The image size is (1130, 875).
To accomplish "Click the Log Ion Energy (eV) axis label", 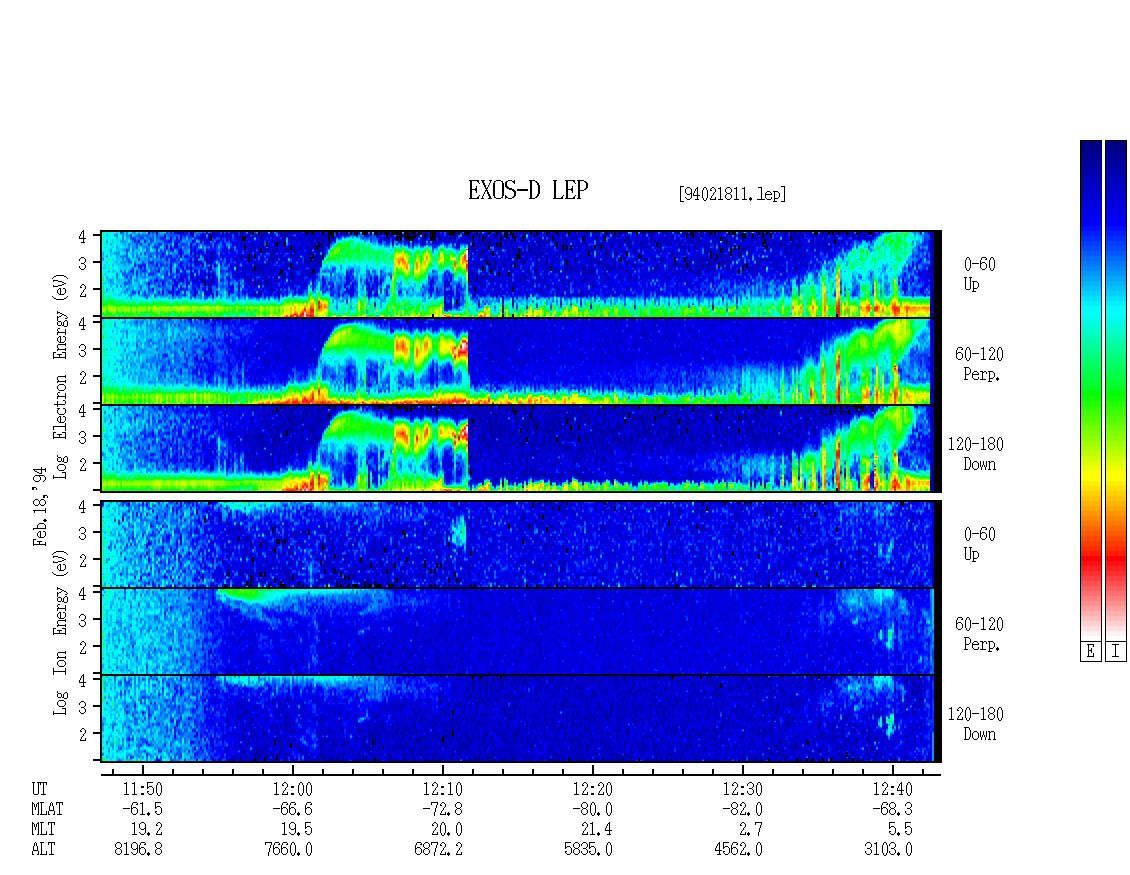I will (x=61, y=632).
